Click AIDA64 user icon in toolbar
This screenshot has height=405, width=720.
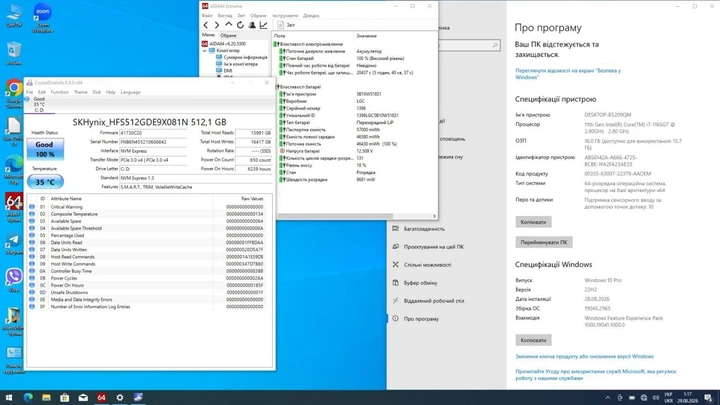(252, 25)
